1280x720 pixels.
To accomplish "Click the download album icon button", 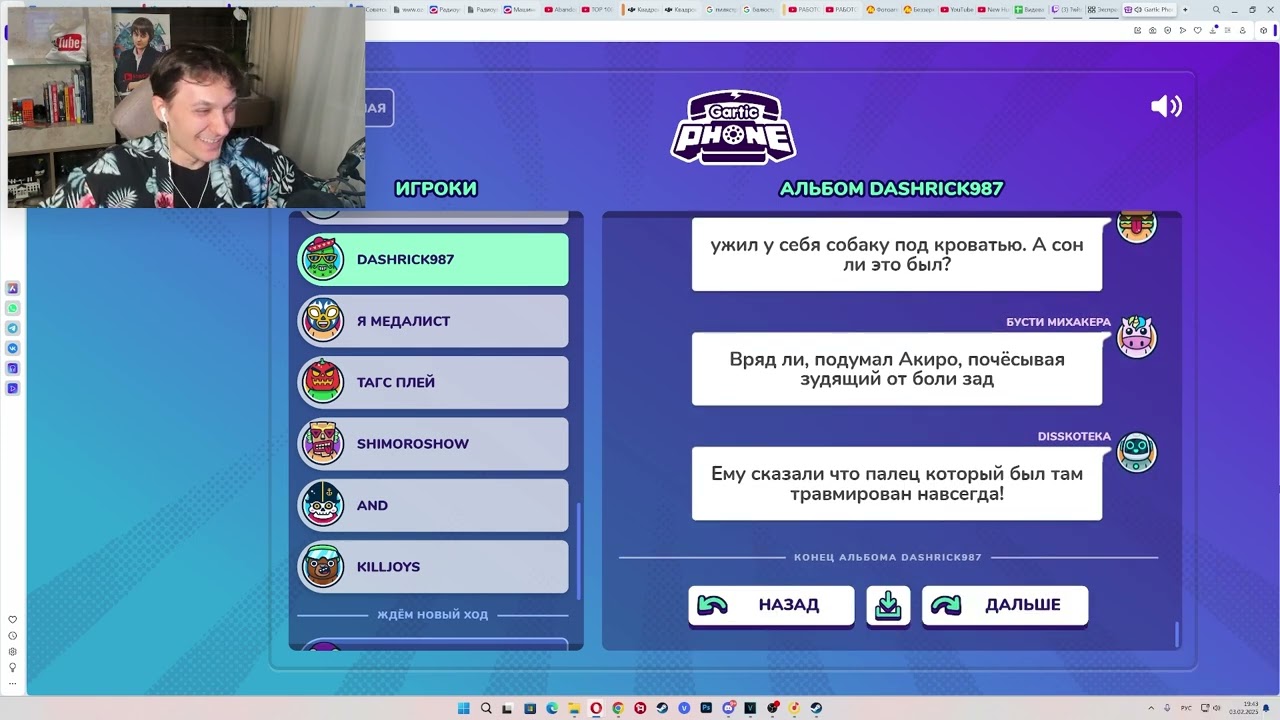I will click(x=888, y=605).
